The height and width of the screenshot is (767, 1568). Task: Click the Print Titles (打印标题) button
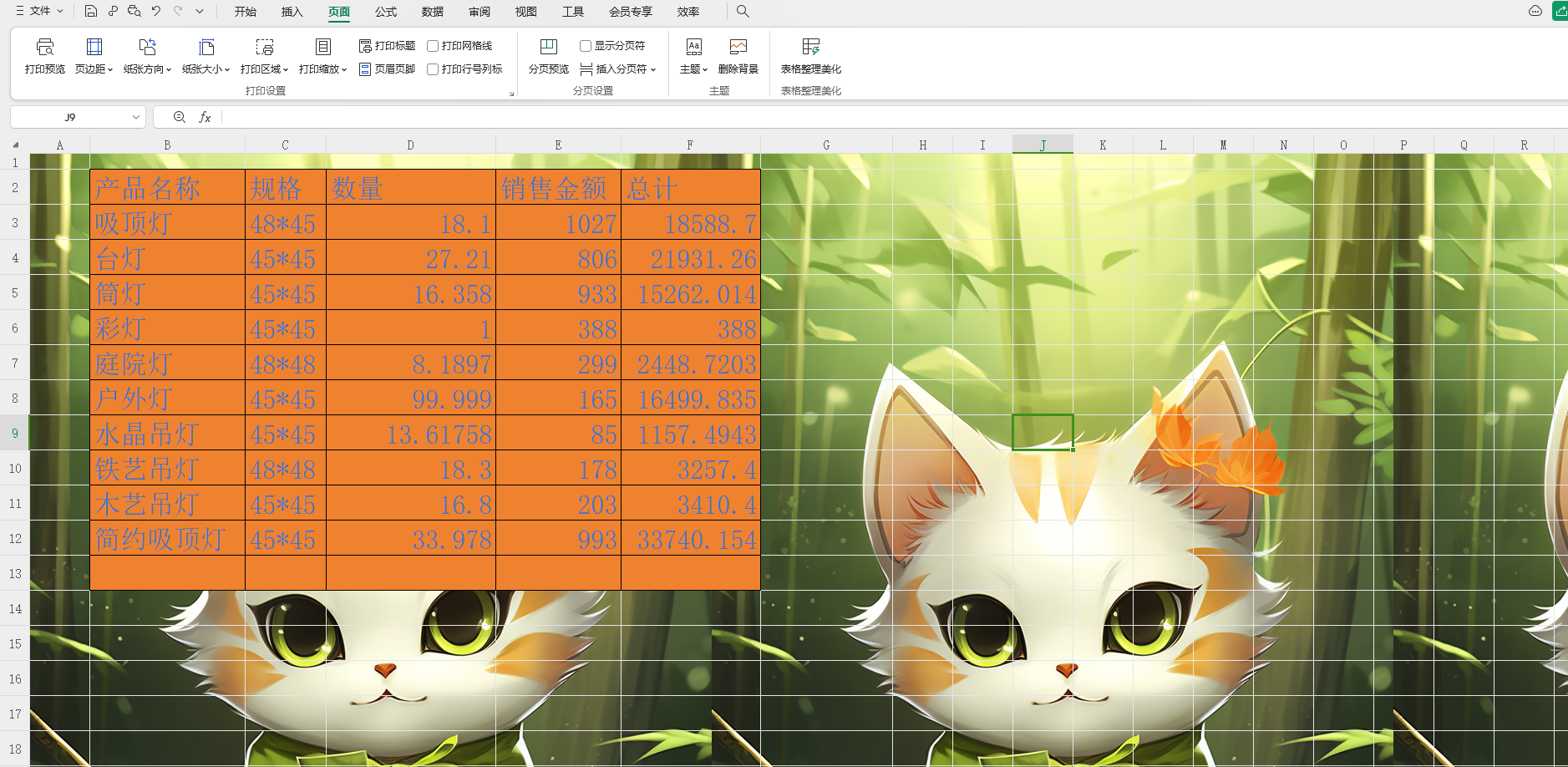387,46
